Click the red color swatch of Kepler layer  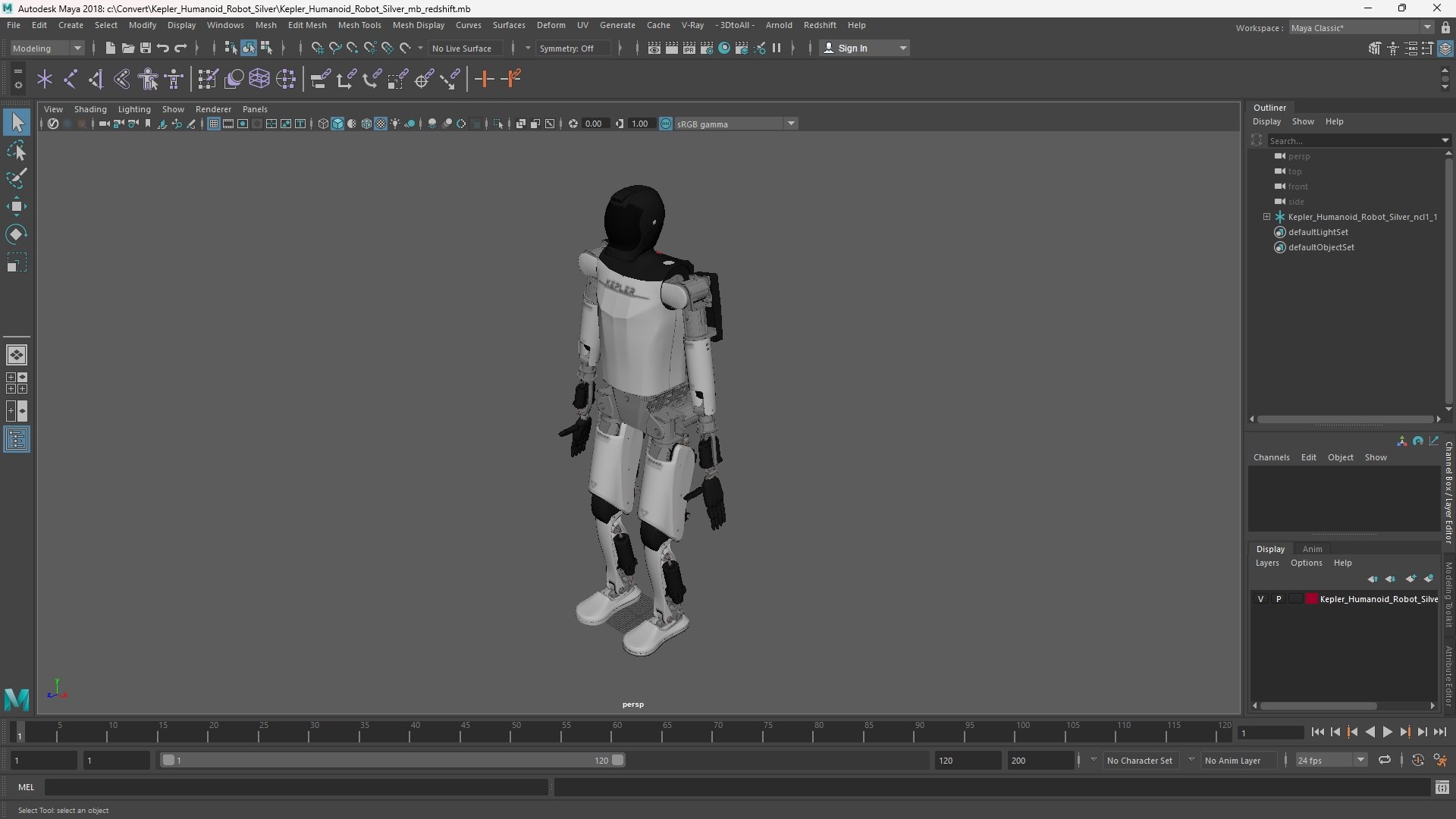1312,599
